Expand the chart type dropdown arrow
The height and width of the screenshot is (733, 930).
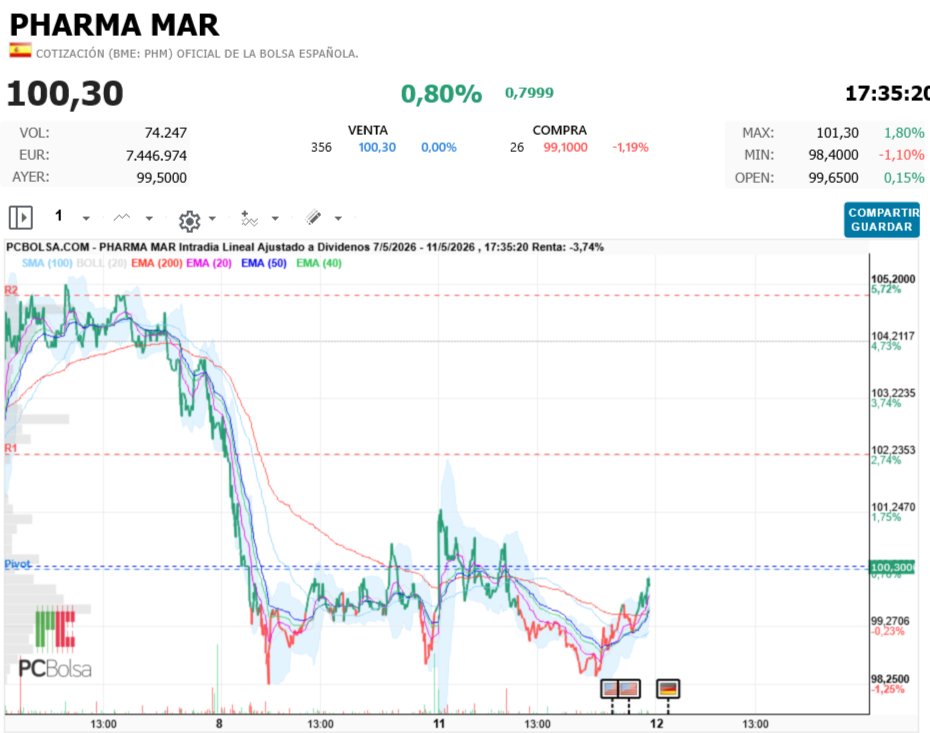pos(149,218)
